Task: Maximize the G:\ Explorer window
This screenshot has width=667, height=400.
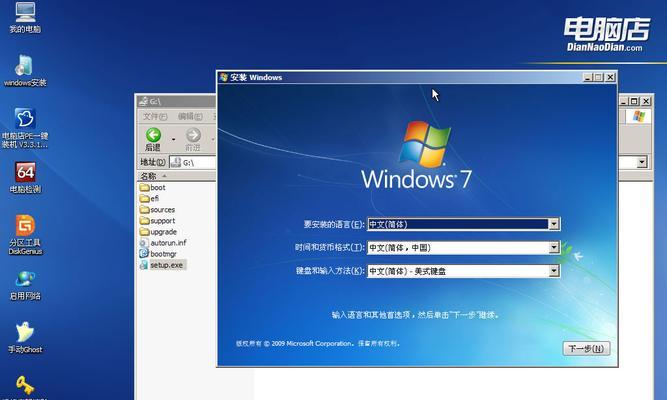Action: click(634, 101)
